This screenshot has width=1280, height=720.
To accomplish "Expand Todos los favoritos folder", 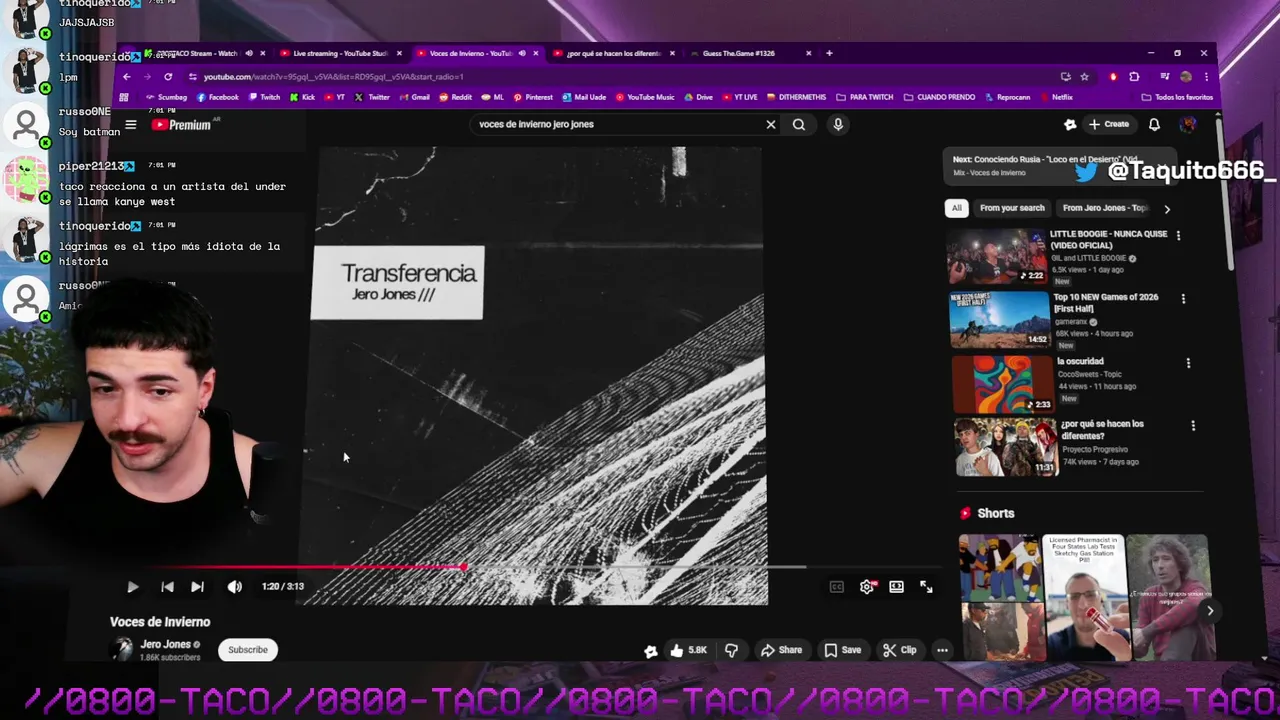I will tap(1177, 97).
